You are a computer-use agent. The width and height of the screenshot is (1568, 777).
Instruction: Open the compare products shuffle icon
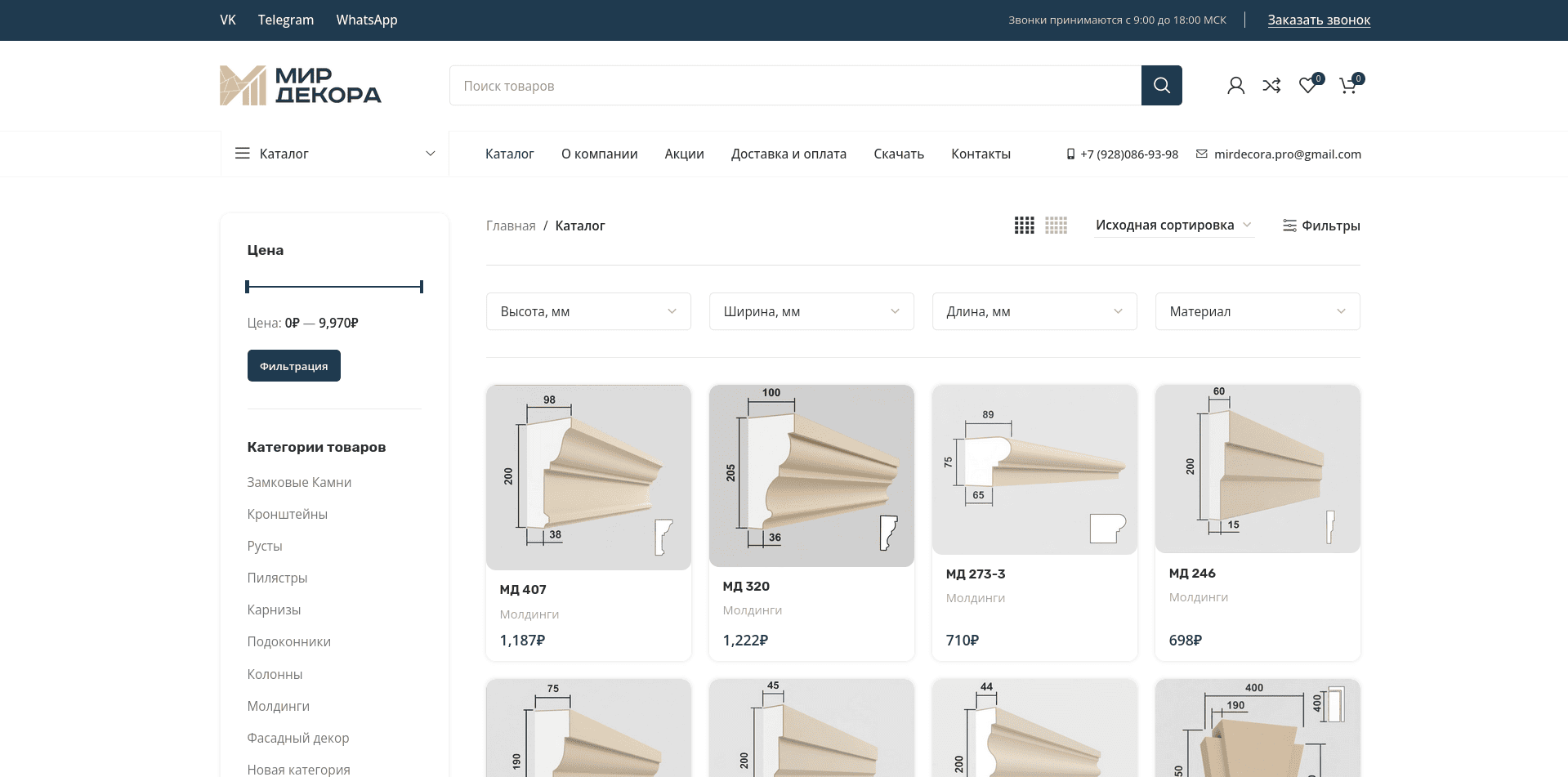pyautogui.click(x=1271, y=85)
